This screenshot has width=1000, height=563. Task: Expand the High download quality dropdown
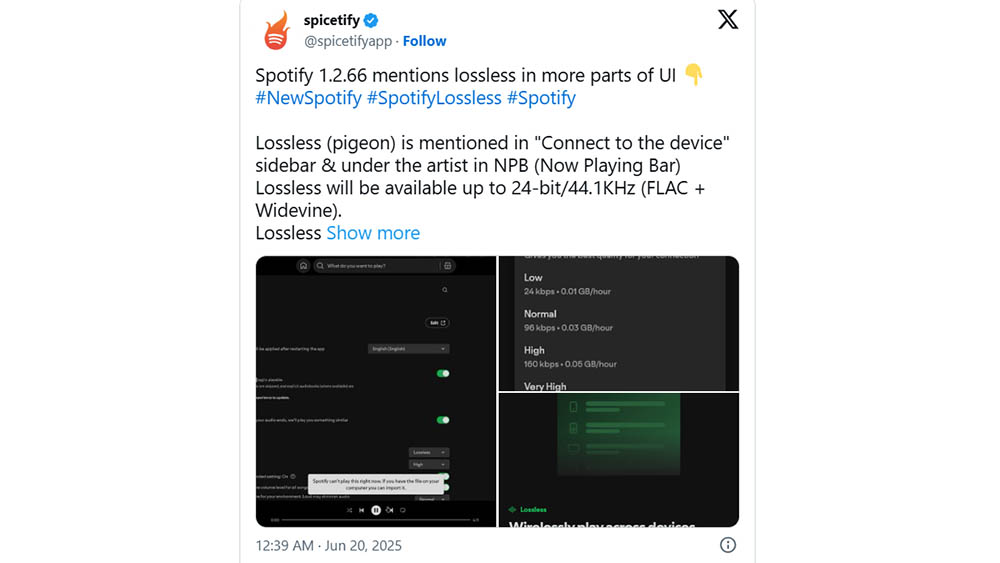[x=429, y=465]
